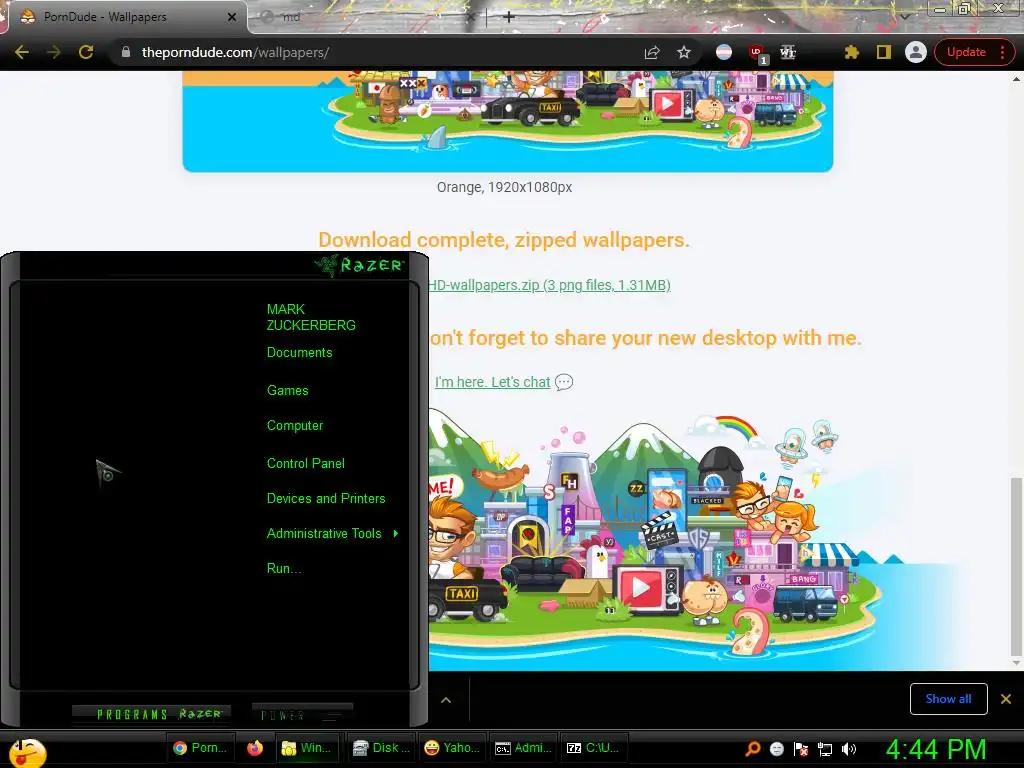Close the downloads bar with X
This screenshot has width=1024, height=768.
tap(1006, 699)
